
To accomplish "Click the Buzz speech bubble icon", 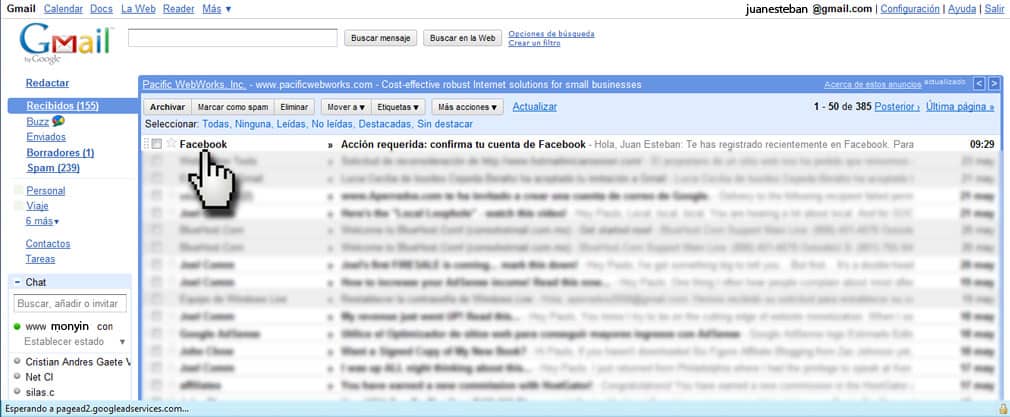I will click(58, 121).
